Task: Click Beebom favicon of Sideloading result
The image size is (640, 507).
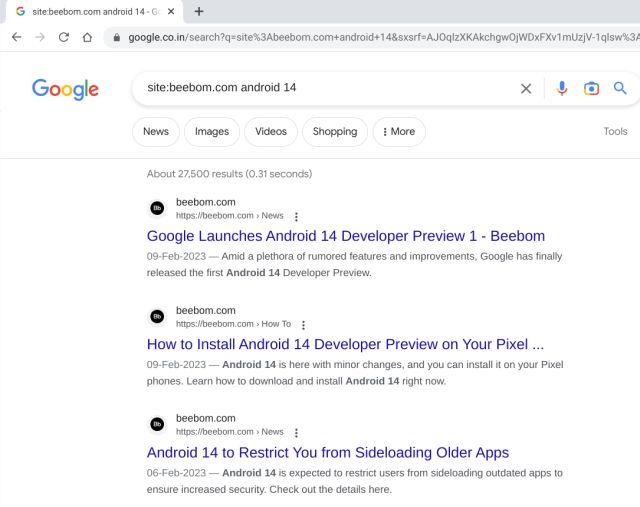Action: pyautogui.click(x=157, y=424)
